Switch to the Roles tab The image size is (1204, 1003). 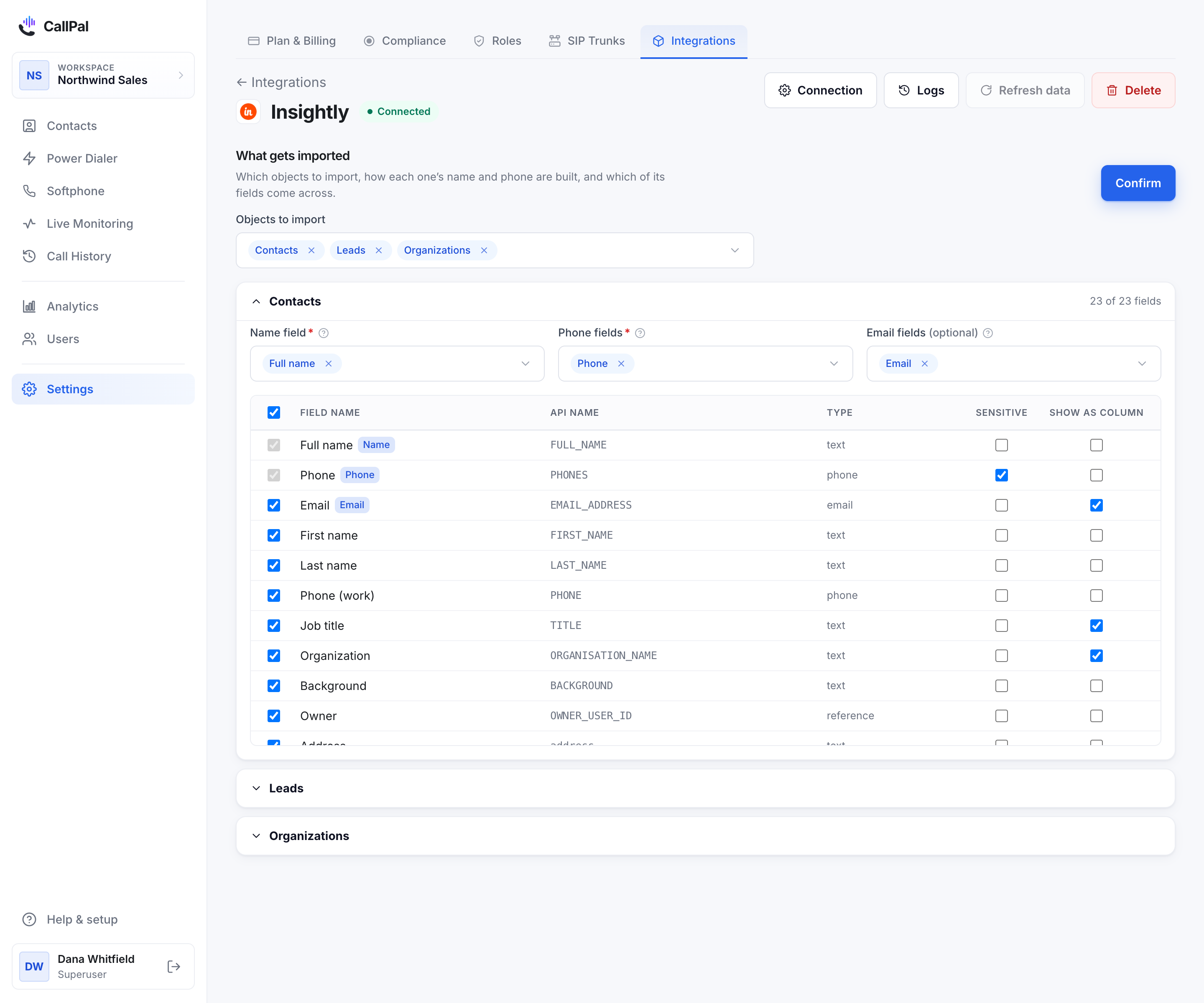point(497,41)
